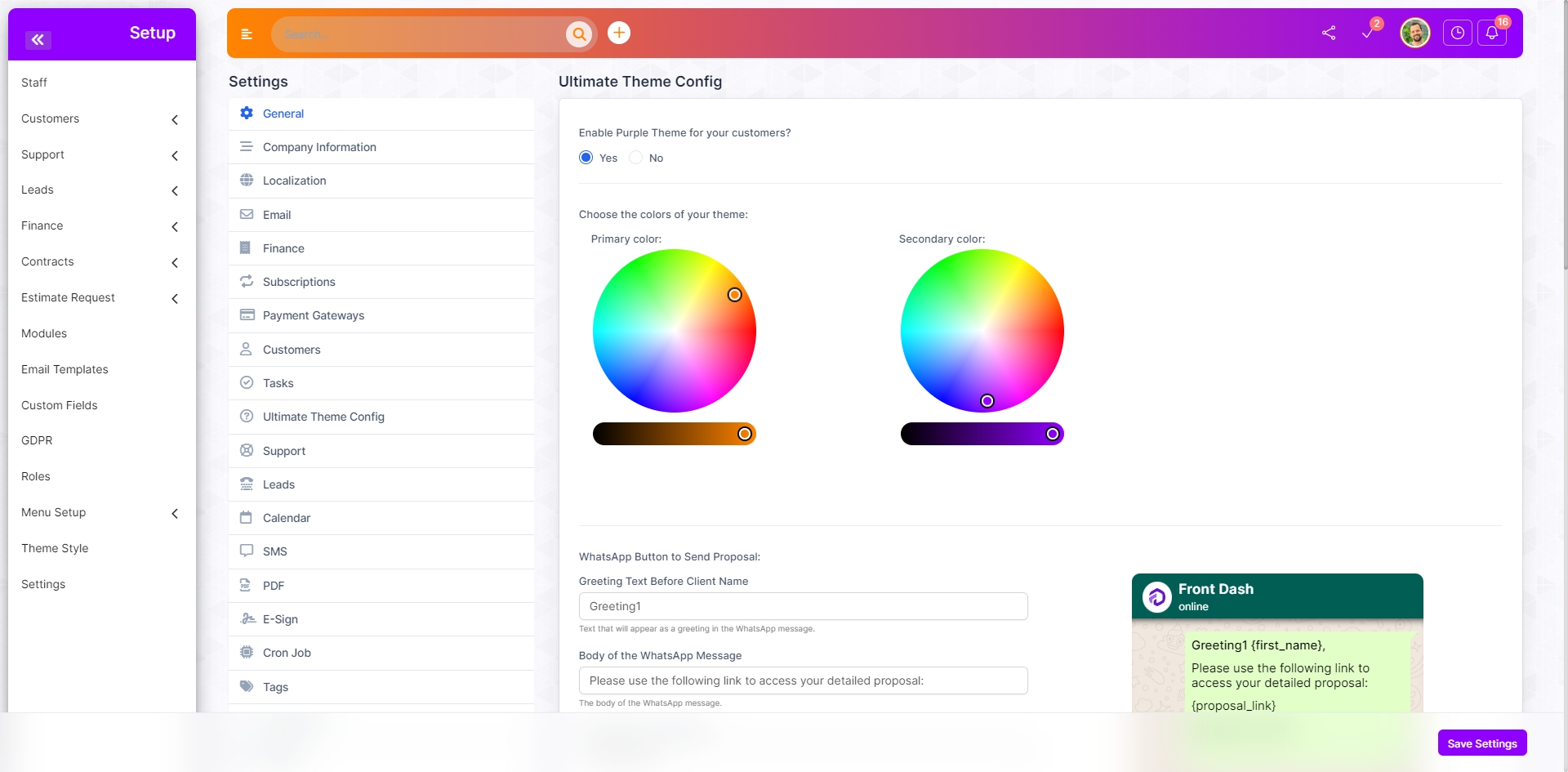Open the General settings section
The width and height of the screenshot is (1568, 772).
pos(282,114)
